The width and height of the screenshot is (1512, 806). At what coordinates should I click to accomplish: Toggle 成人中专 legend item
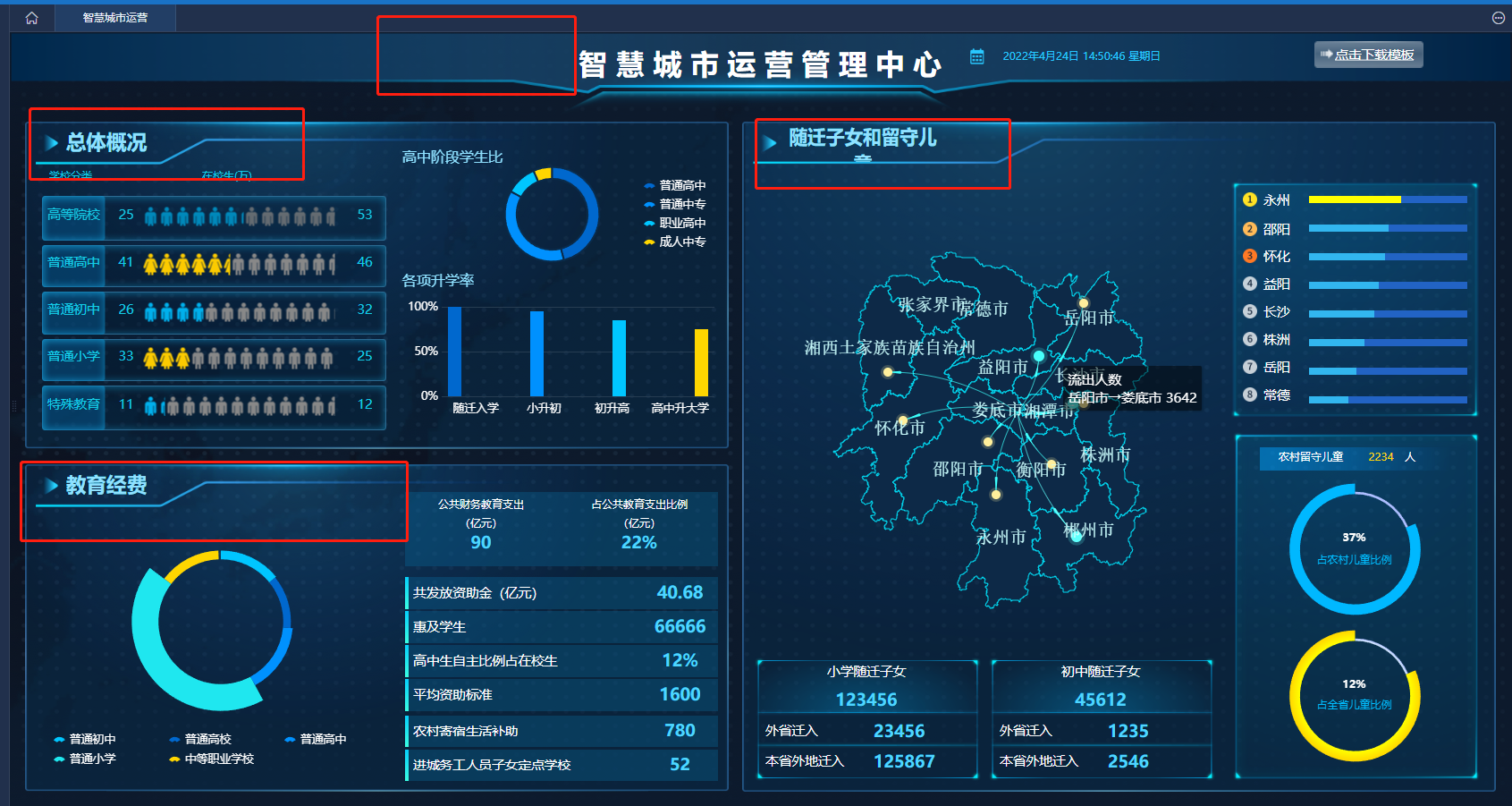[675, 242]
